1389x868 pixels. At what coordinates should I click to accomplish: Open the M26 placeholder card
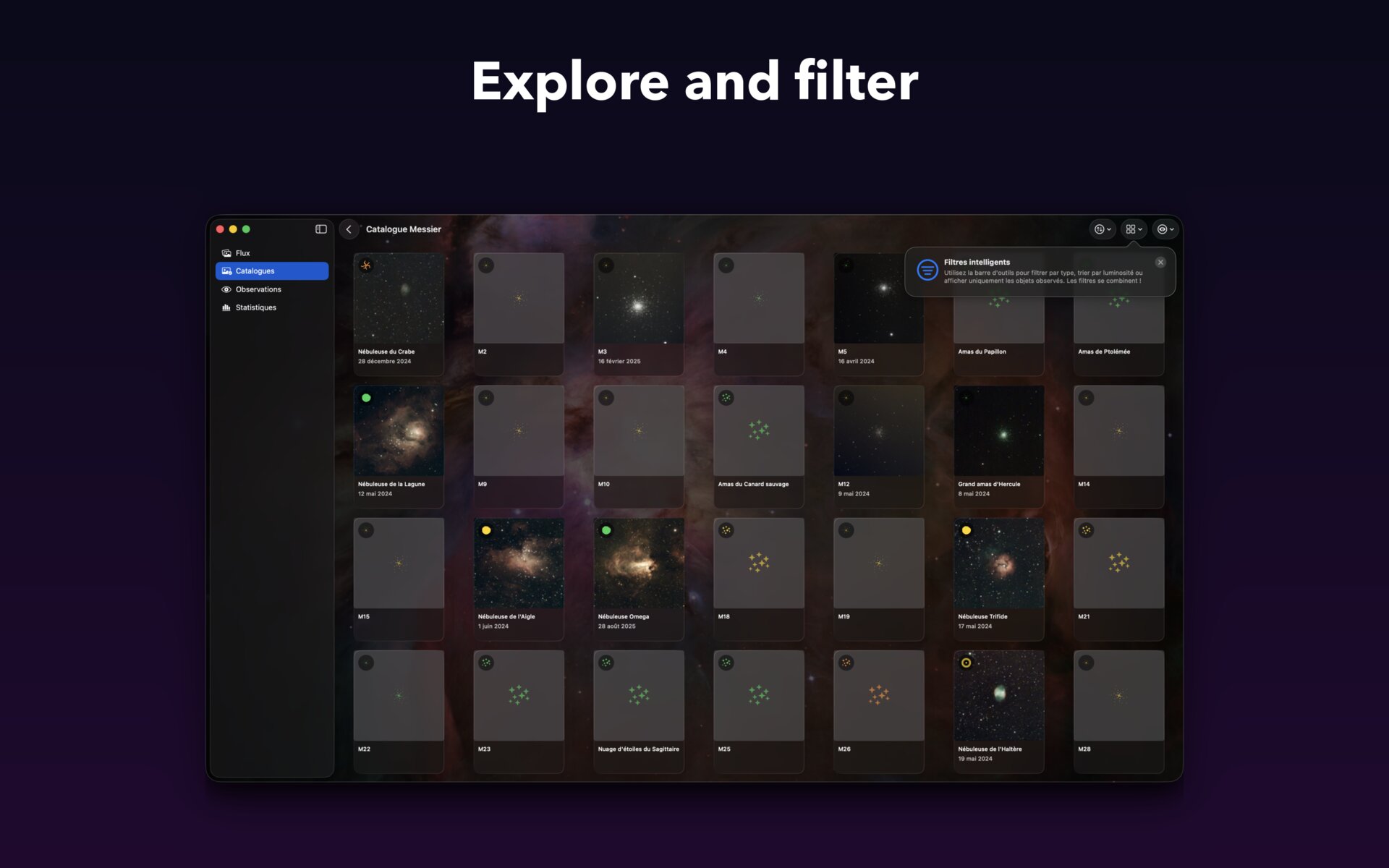(879, 711)
